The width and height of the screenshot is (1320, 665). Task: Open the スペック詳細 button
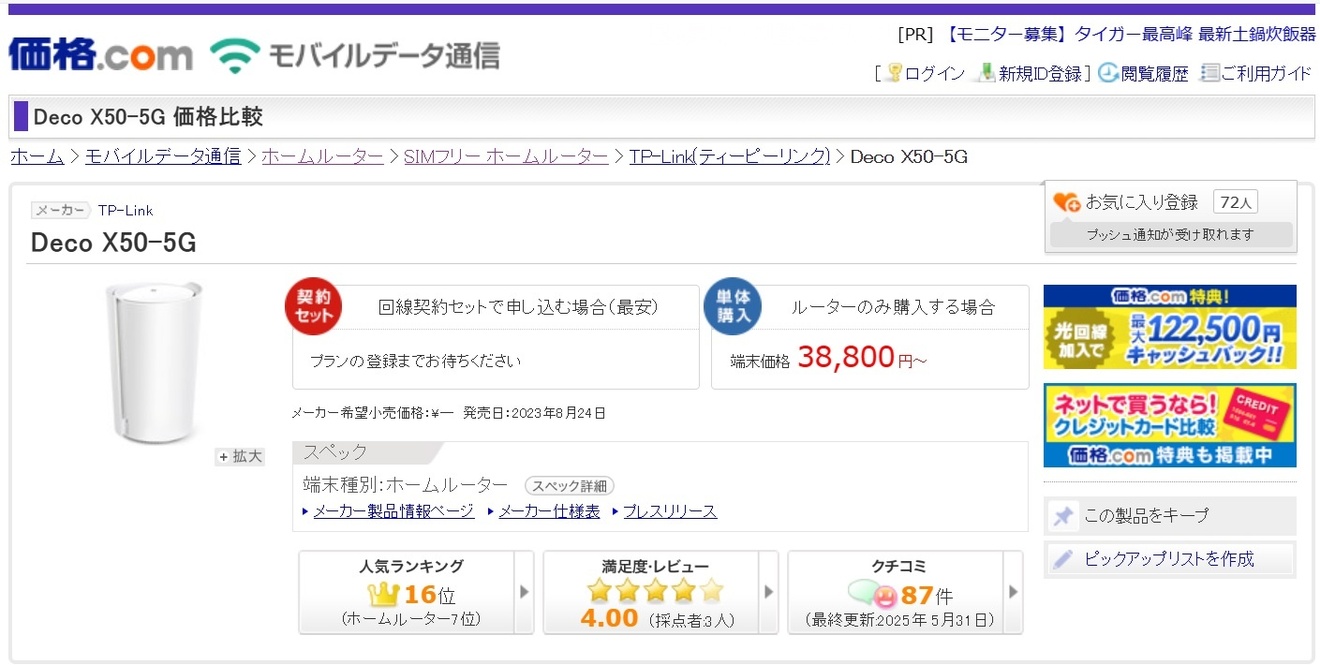click(x=569, y=486)
